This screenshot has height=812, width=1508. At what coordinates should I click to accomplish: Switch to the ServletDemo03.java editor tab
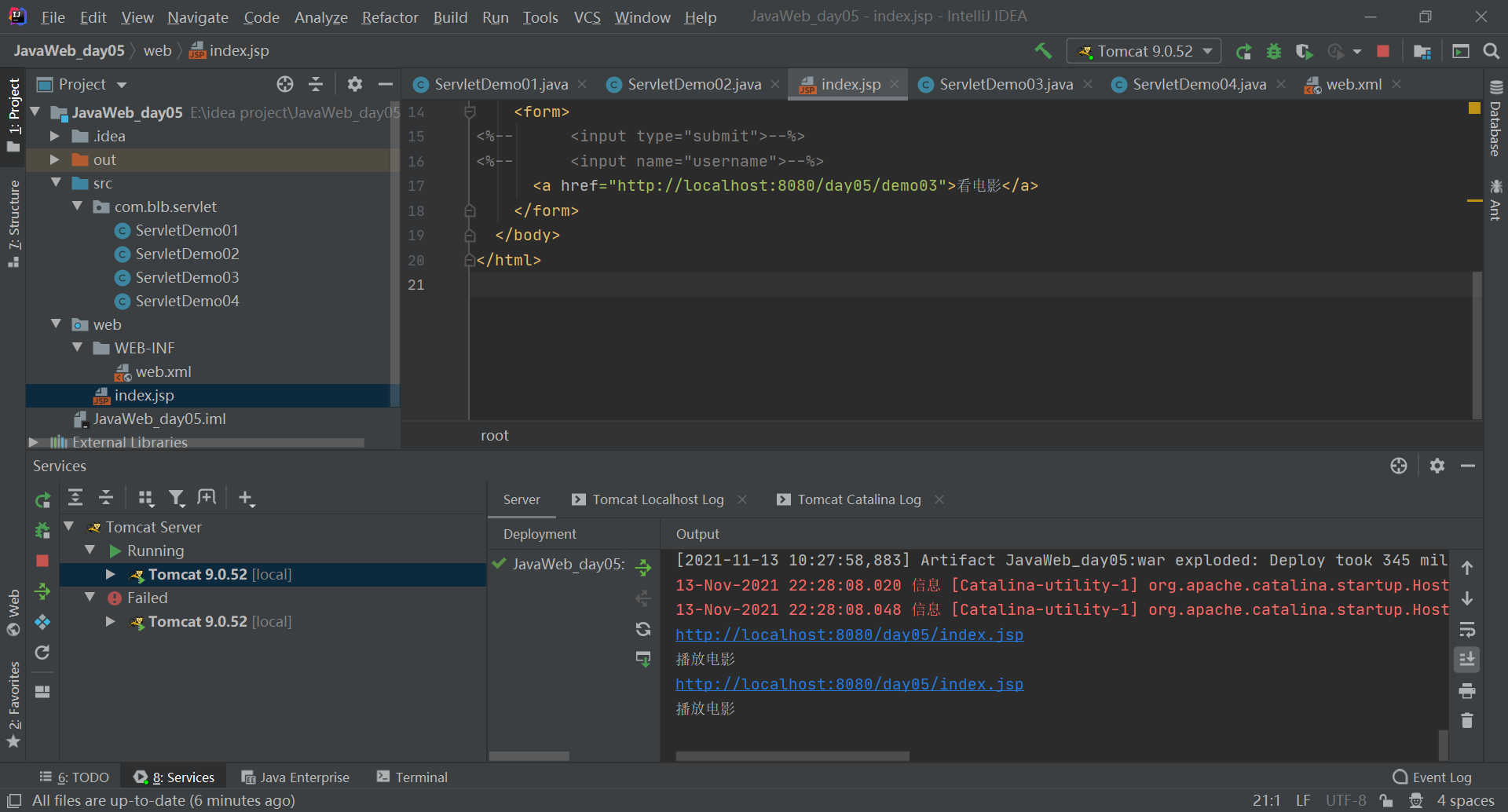point(1005,84)
